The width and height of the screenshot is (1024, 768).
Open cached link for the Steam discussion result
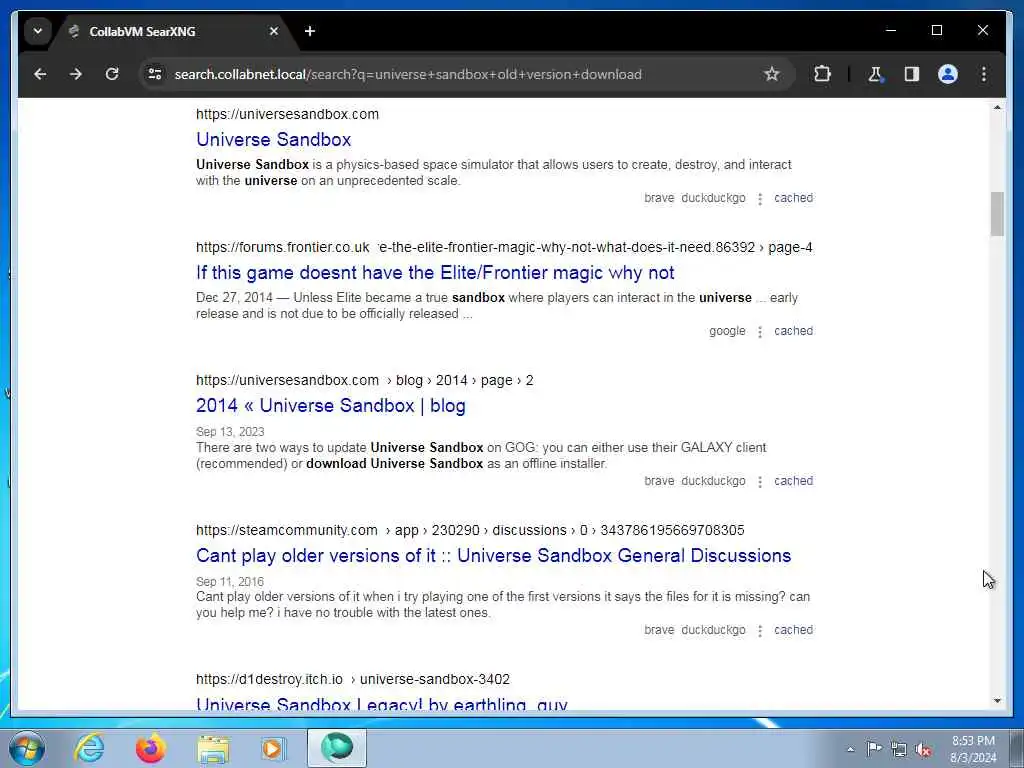pyautogui.click(x=793, y=630)
